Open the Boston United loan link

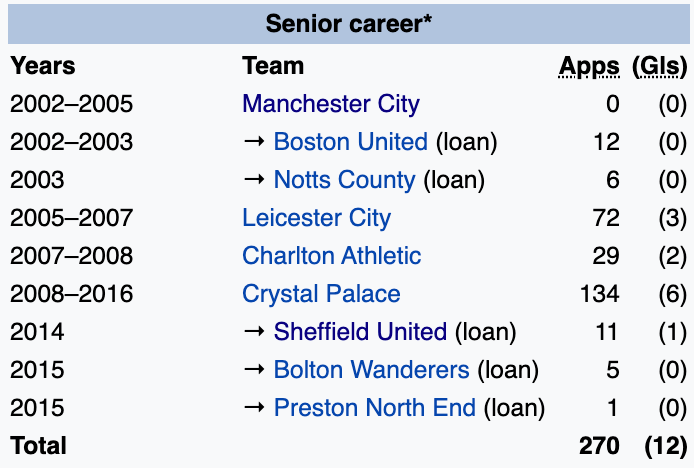(350, 142)
